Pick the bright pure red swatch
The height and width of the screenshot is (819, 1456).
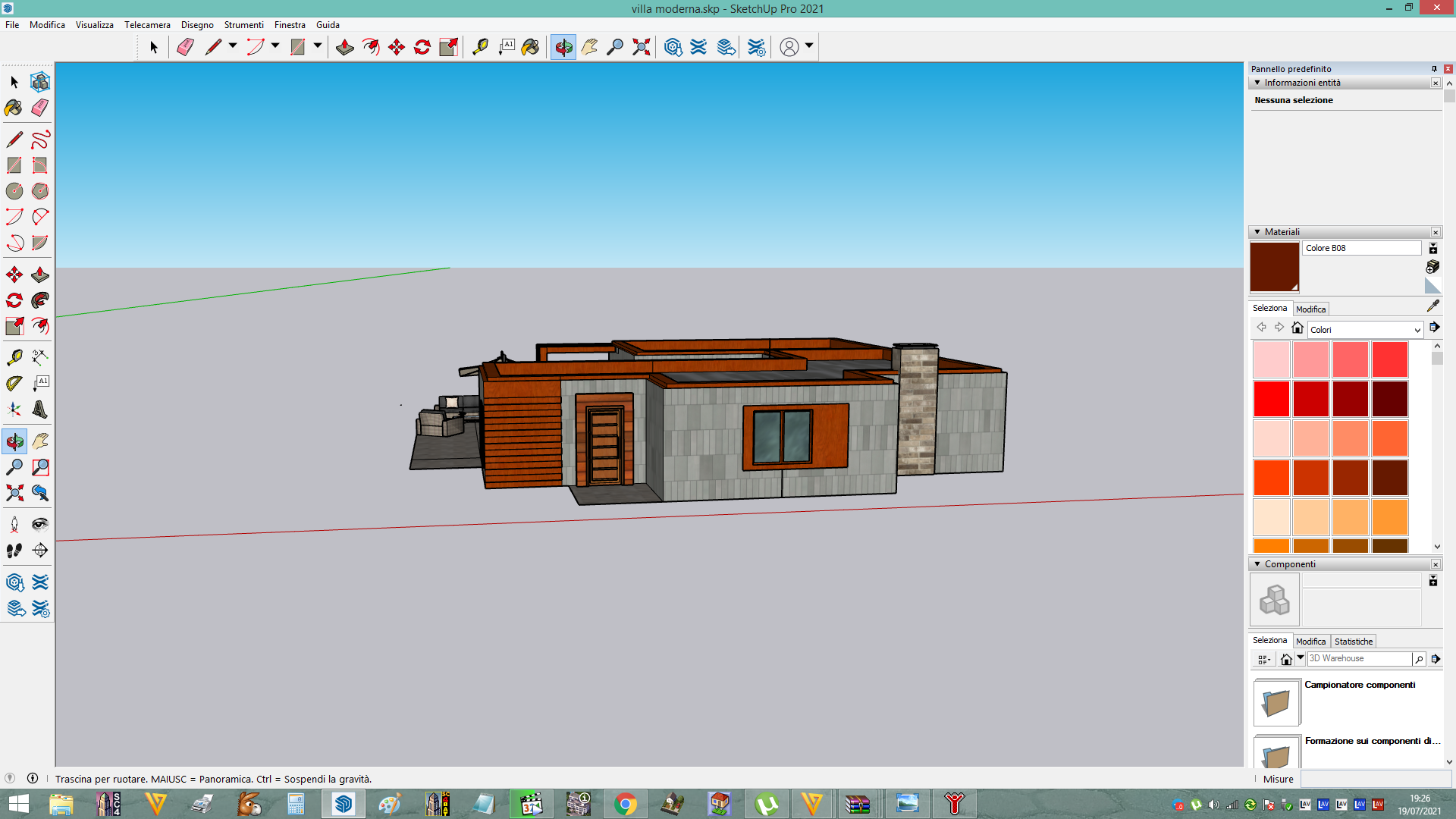coord(1272,399)
